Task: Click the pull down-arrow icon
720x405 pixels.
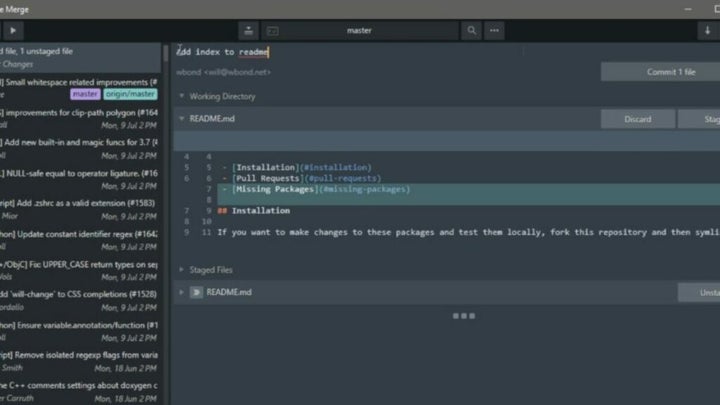Action: [x=707, y=30]
